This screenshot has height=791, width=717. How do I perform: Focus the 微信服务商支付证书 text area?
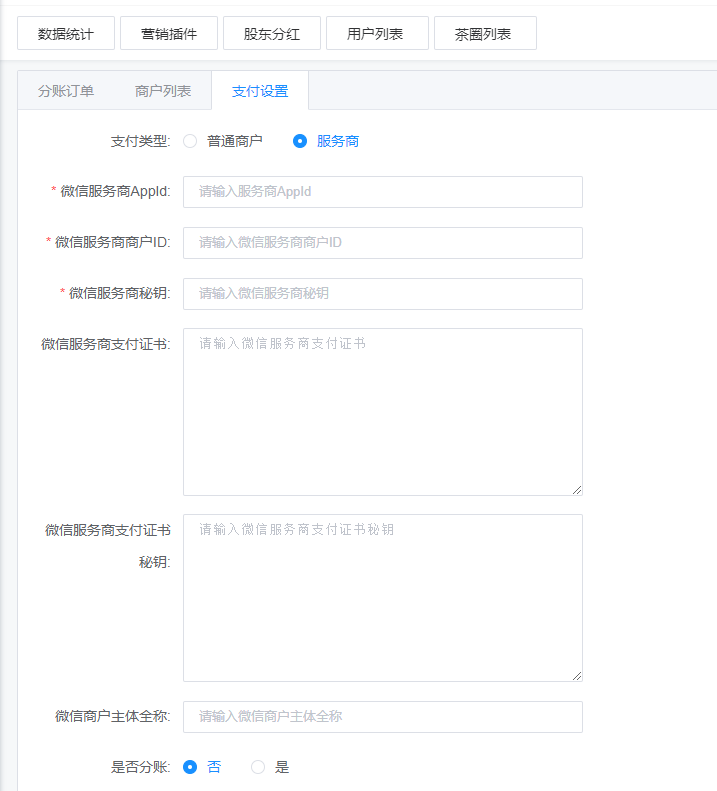382,411
